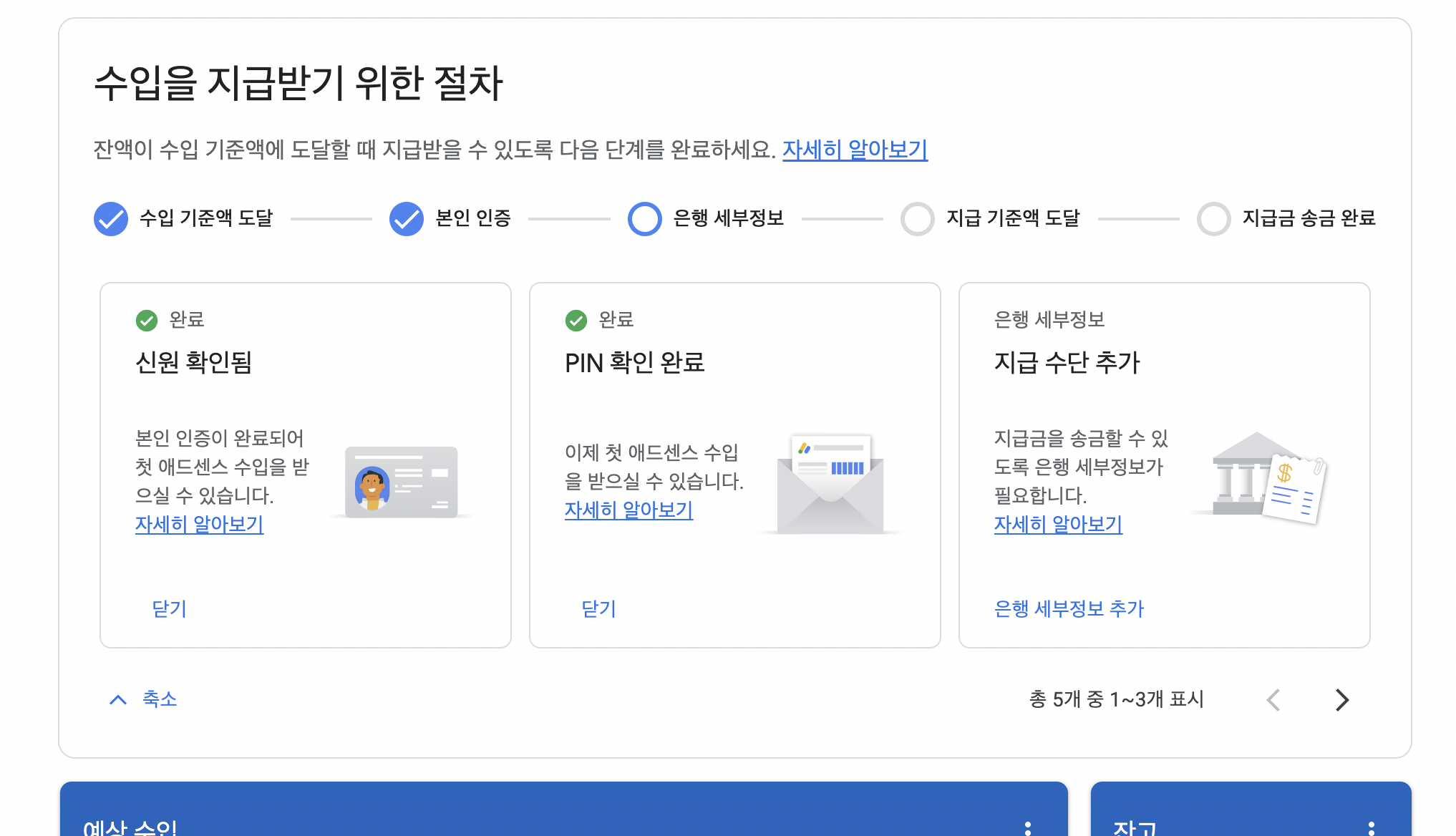Click the ID card illustration
The width and height of the screenshot is (1456, 836).
click(401, 482)
